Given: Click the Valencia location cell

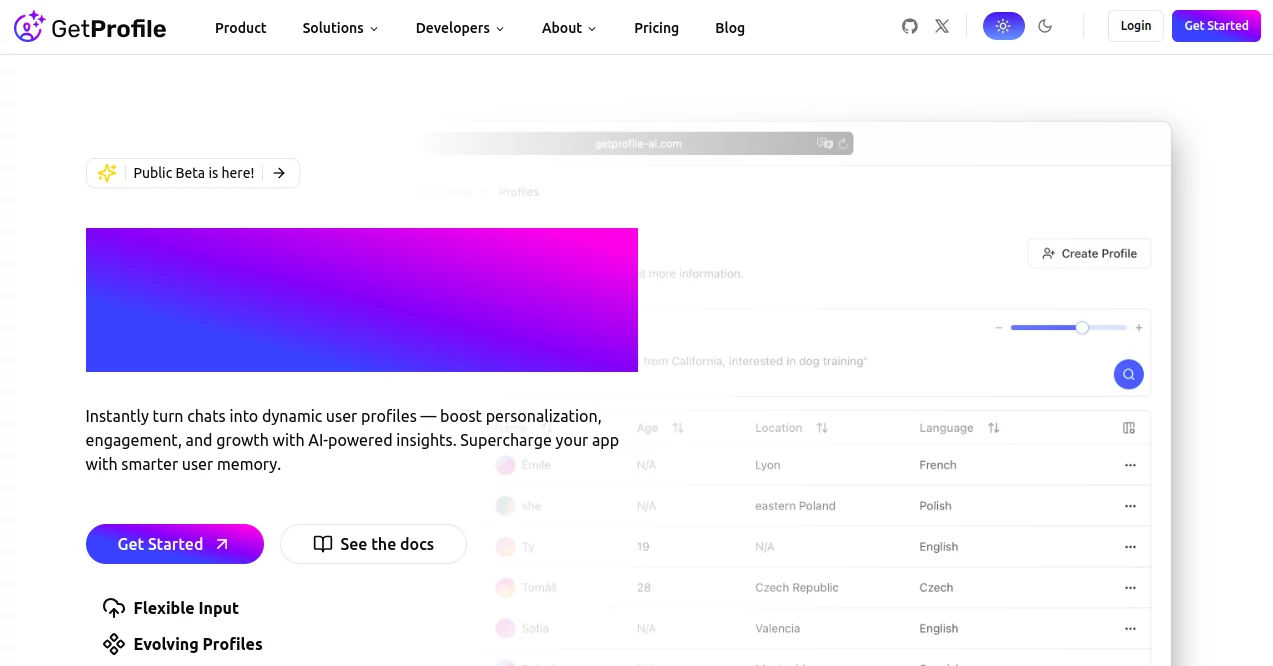Looking at the screenshot, I should 778,629.
